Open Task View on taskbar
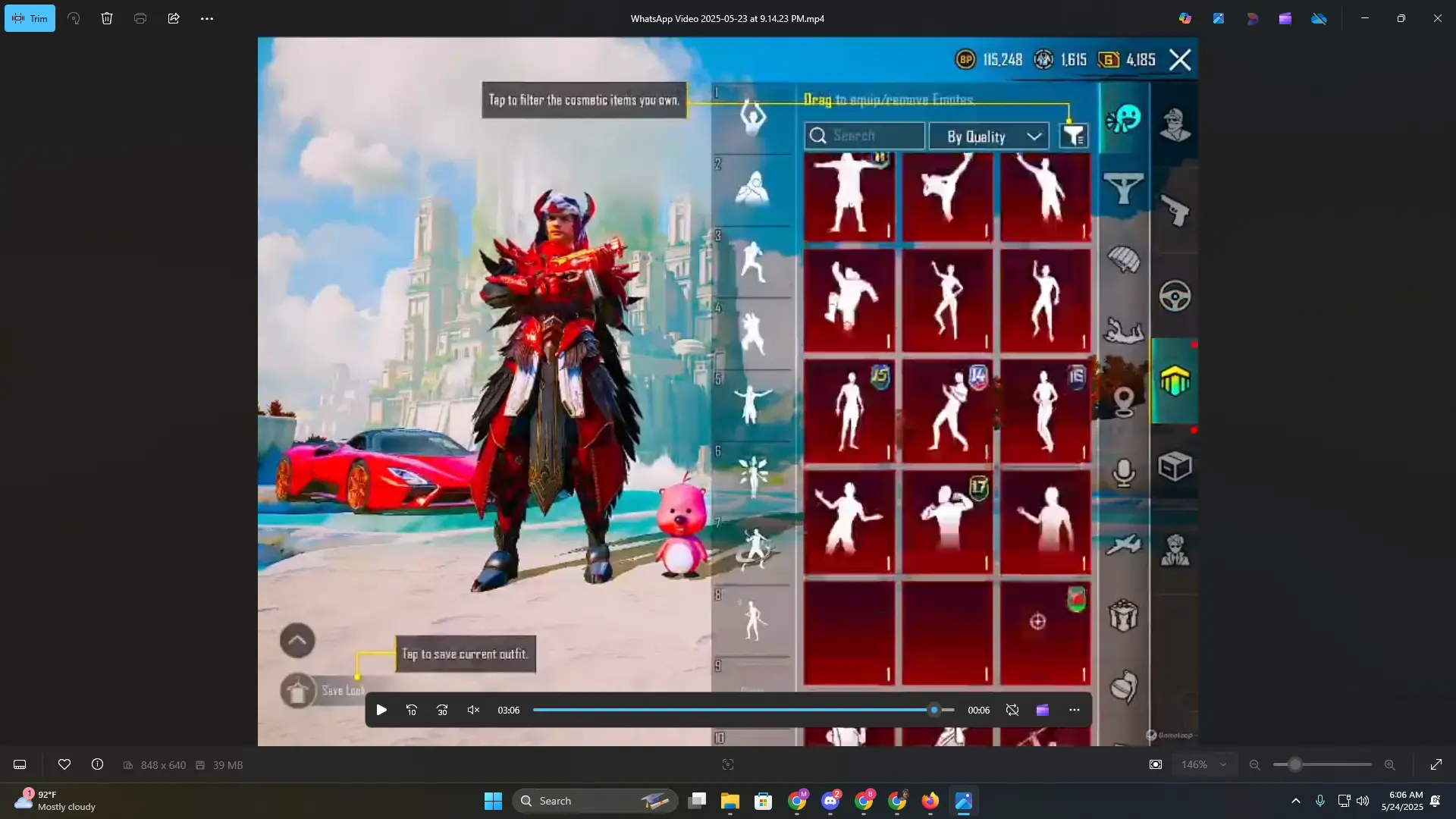The height and width of the screenshot is (819, 1456). pyautogui.click(x=697, y=801)
